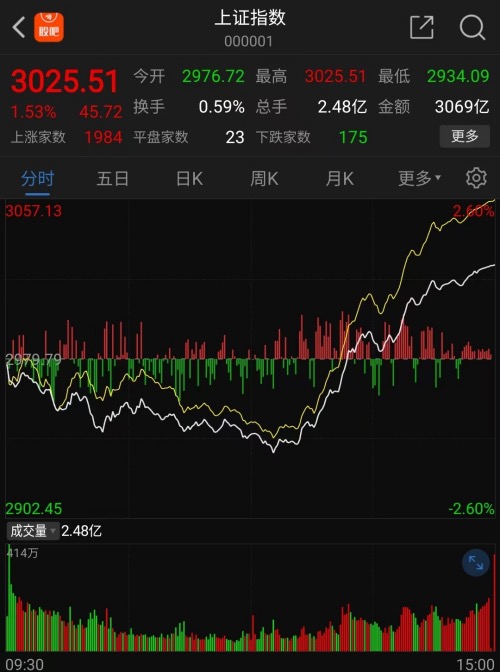Tap the volume bar chart area
The image size is (500, 672).
pos(250,597)
